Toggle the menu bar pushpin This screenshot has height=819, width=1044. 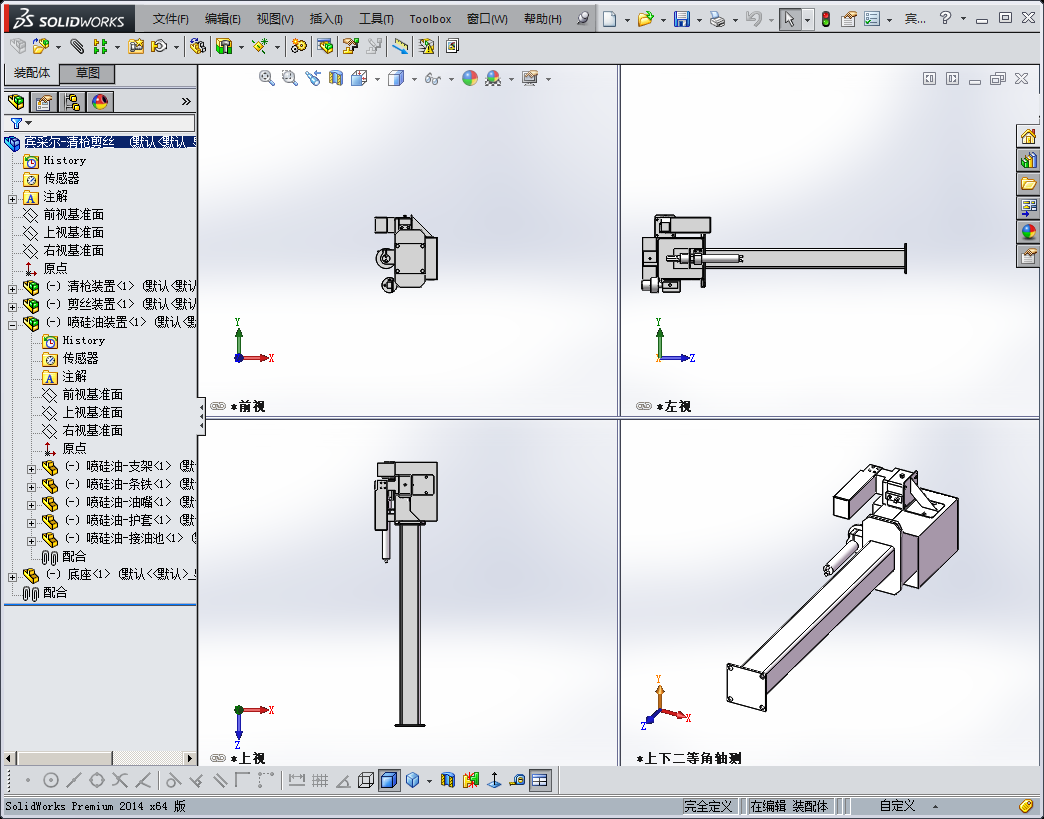click(583, 18)
